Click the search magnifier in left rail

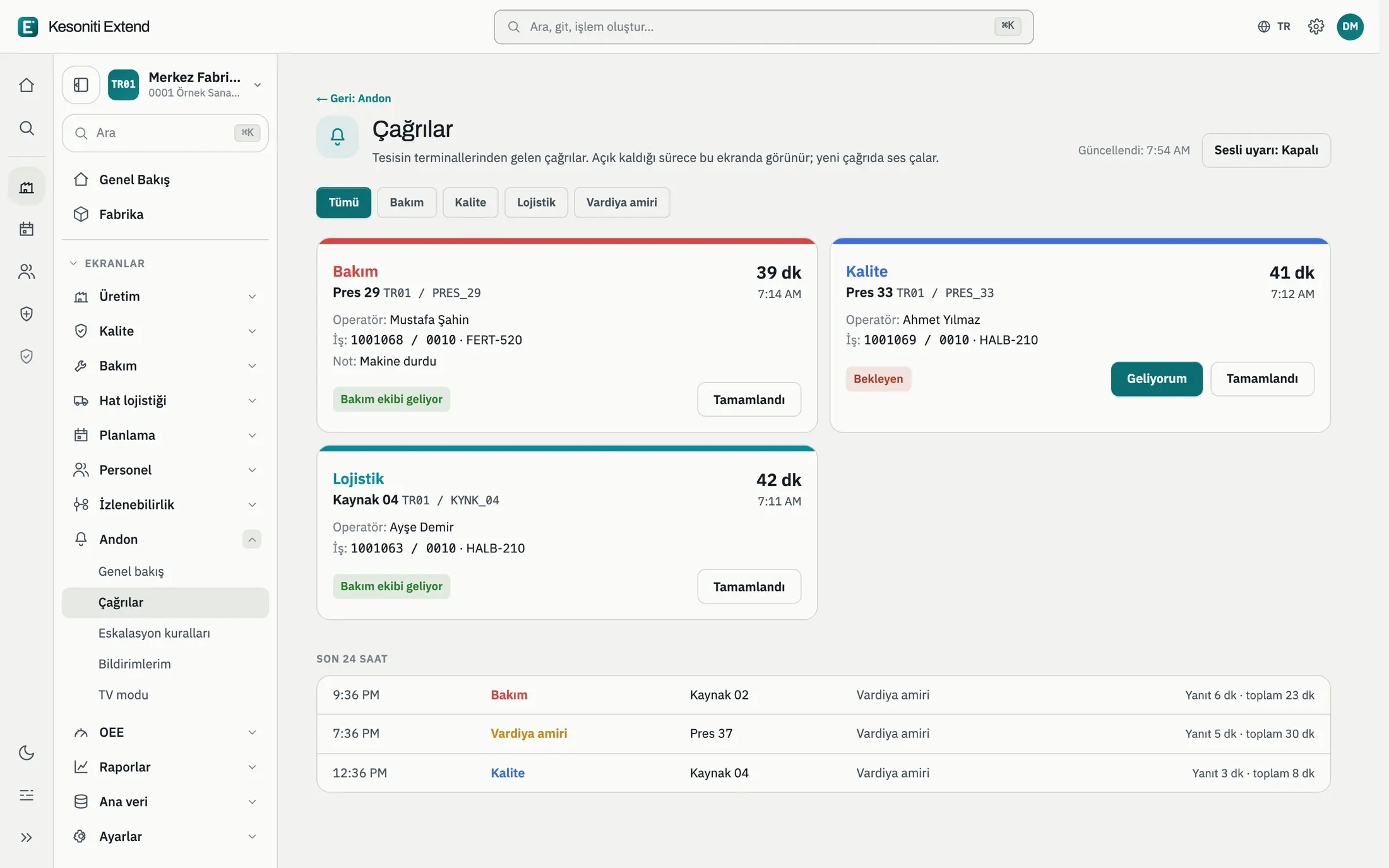coord(27,128)
